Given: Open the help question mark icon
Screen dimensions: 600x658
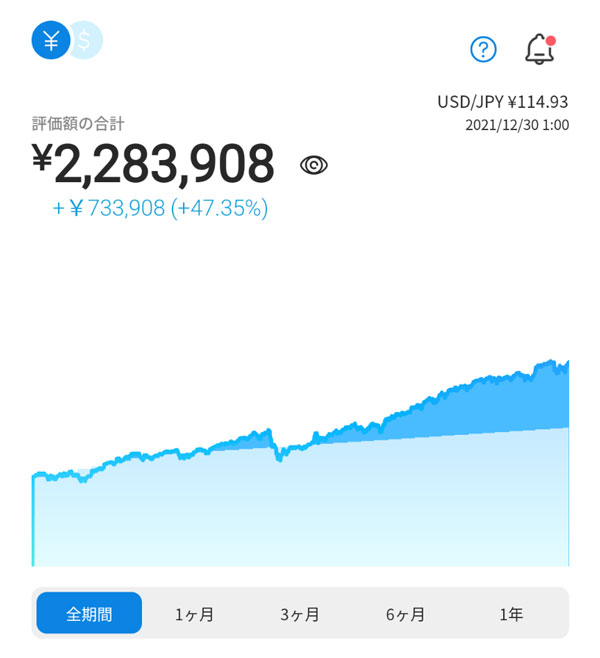Looking at the screenshot, I should (x=483, y=49).
